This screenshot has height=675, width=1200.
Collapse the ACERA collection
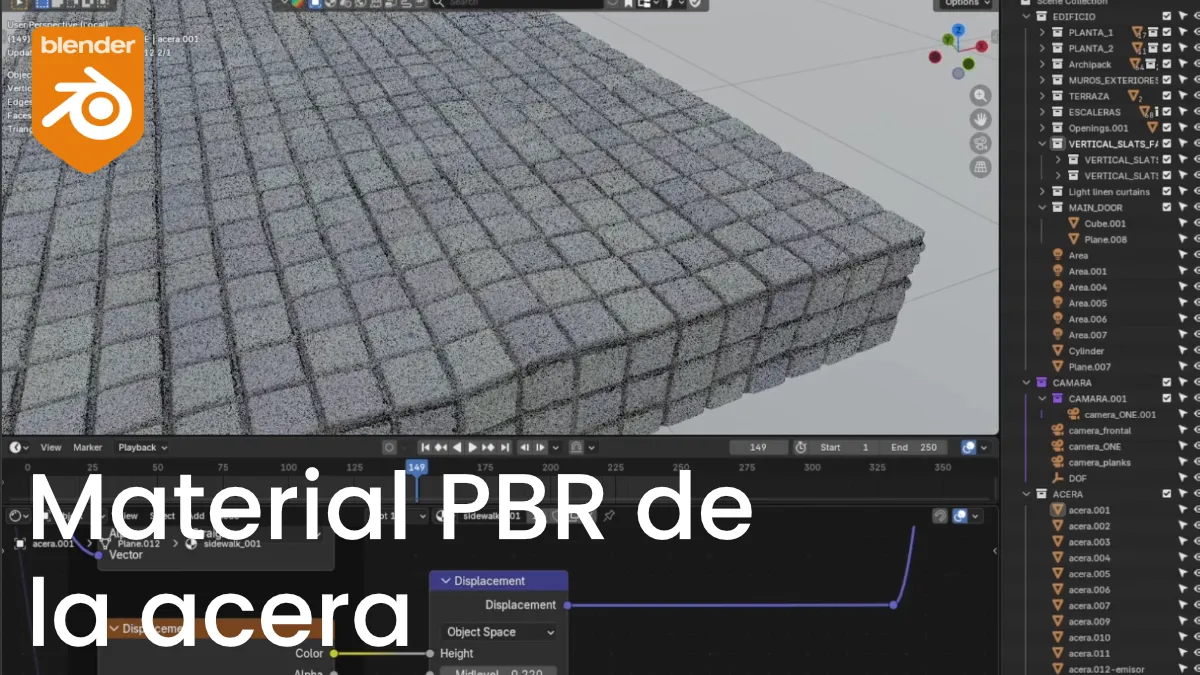(x=1026, y=494)
